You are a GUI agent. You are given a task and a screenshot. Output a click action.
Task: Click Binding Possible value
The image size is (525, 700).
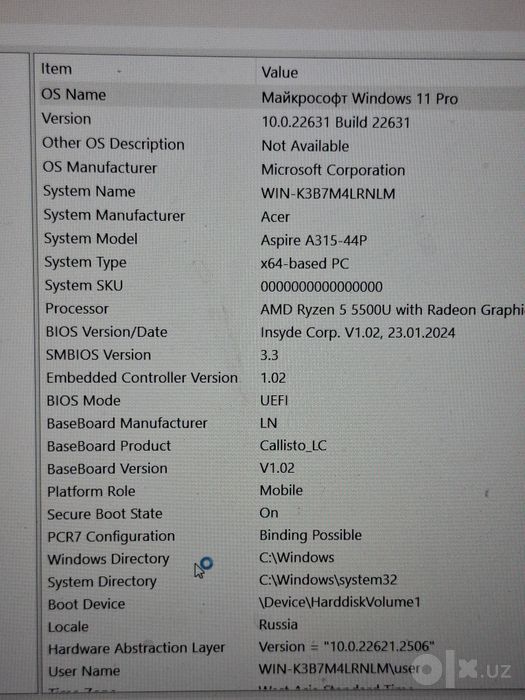tap(310, 535)
